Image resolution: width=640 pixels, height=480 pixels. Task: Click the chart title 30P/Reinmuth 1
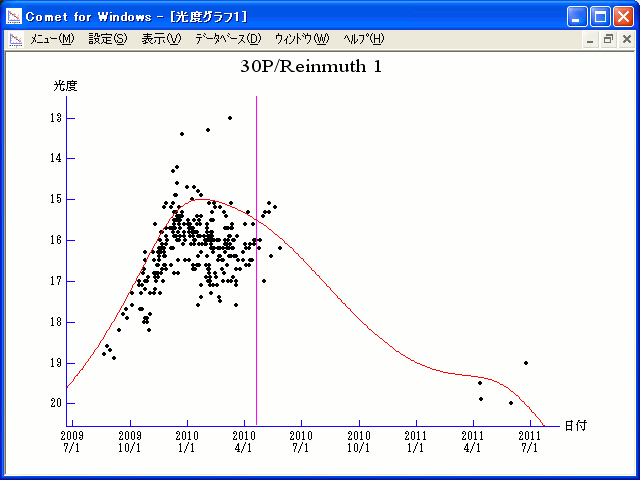[311, 67]
